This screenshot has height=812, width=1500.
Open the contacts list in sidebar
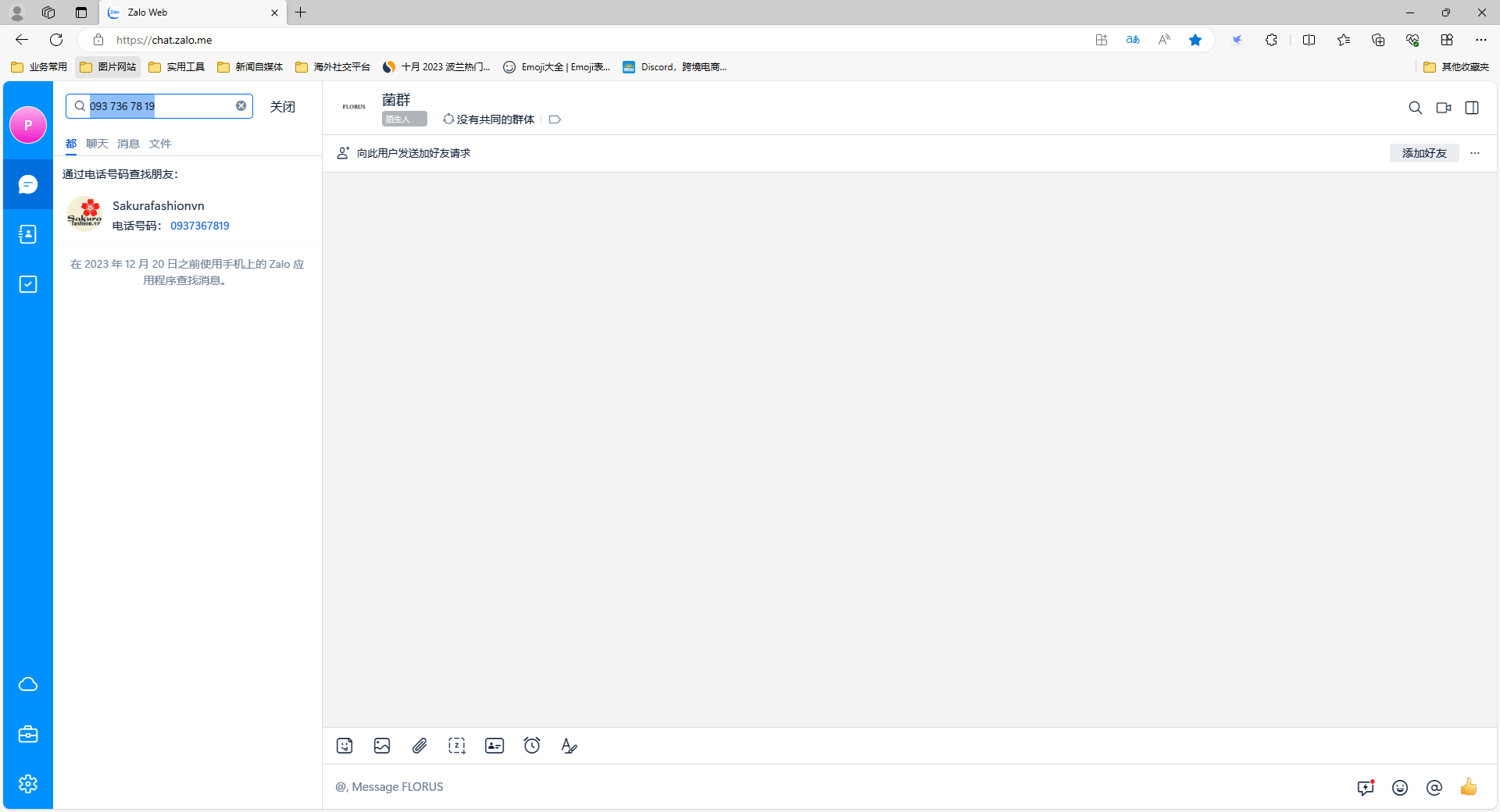tap(28, 234)
